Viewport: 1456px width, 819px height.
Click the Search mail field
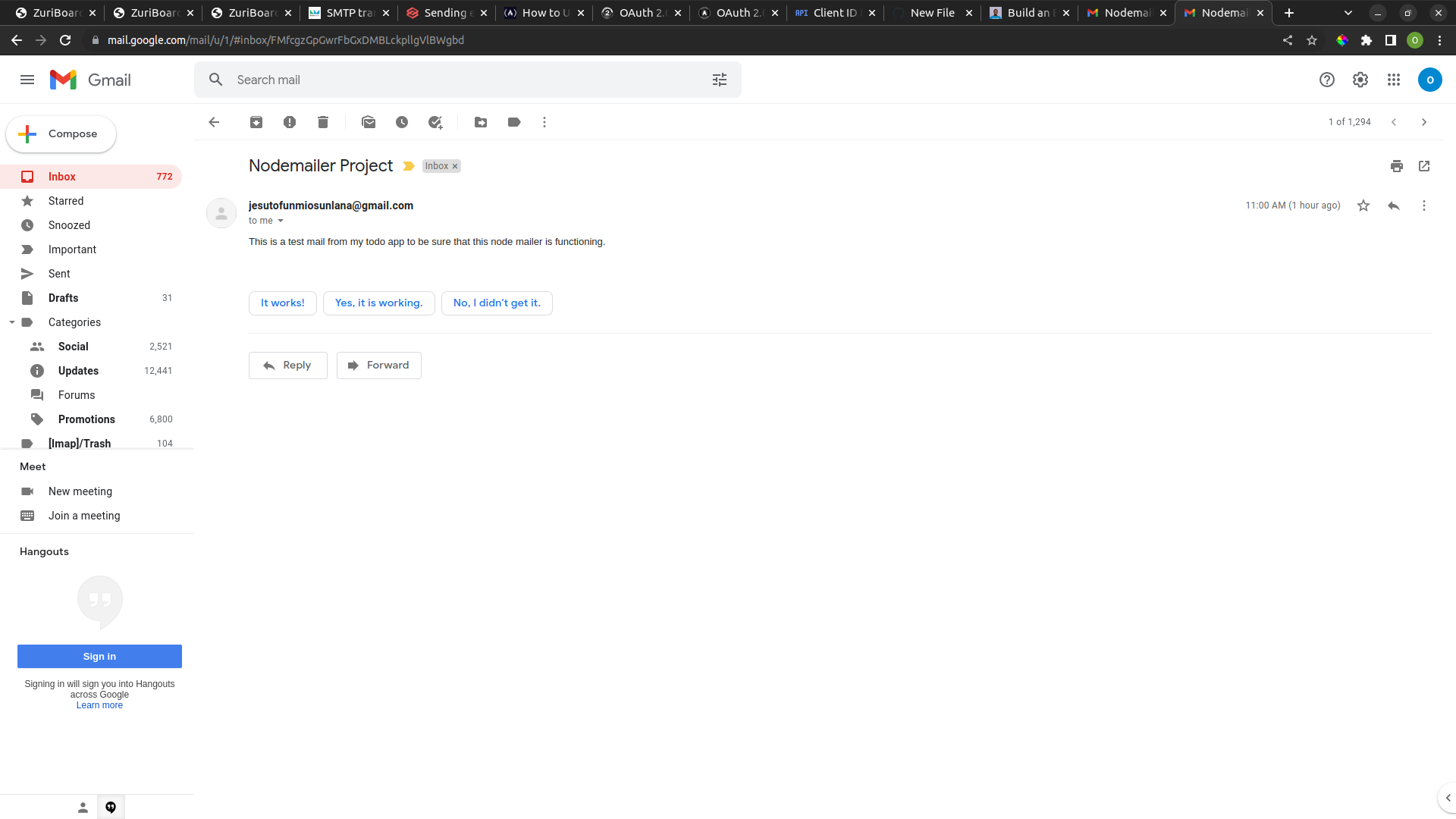click(455, 80)
